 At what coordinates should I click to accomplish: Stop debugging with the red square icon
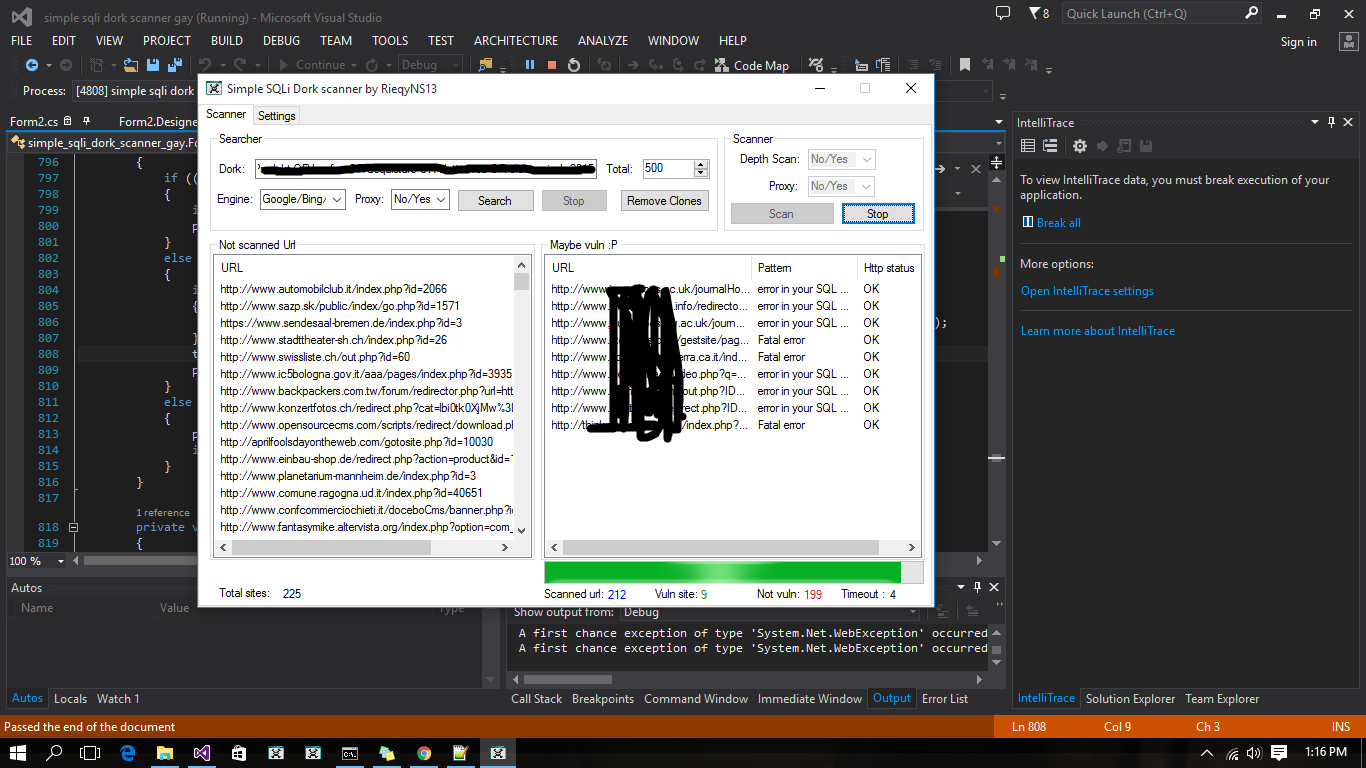pyautogui.click(x=552, y=65)
